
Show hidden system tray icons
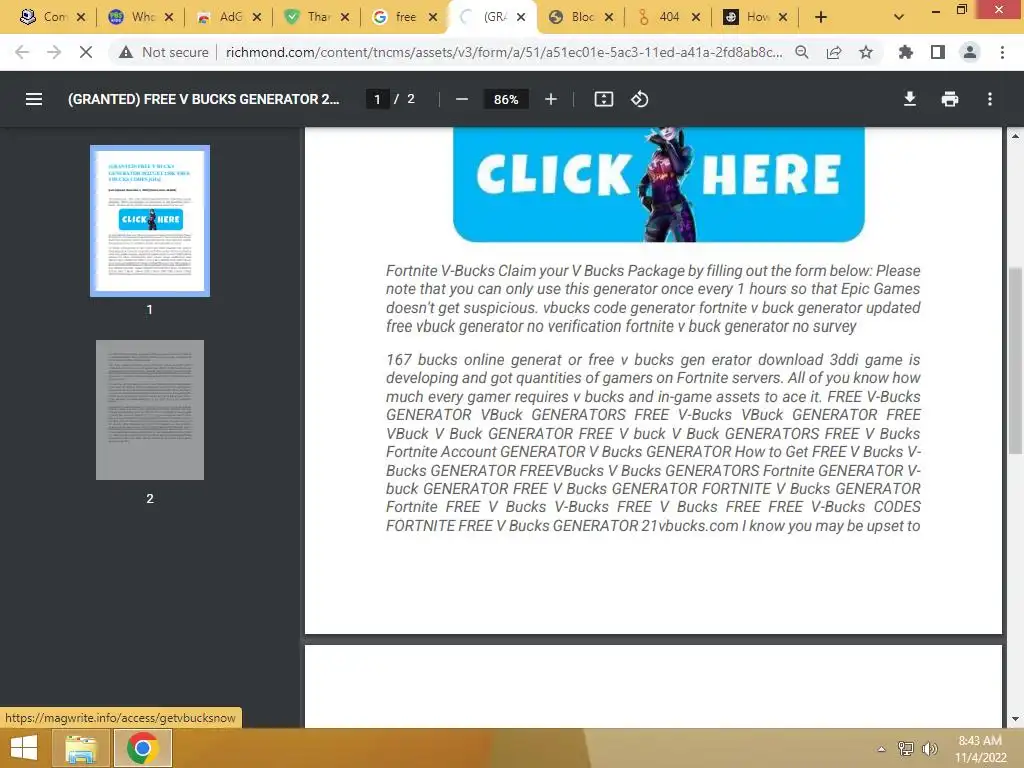[881, 749]
